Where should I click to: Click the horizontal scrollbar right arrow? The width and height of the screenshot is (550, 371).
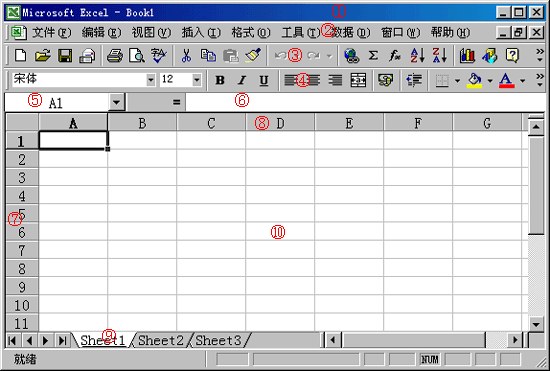click(515, 340)
